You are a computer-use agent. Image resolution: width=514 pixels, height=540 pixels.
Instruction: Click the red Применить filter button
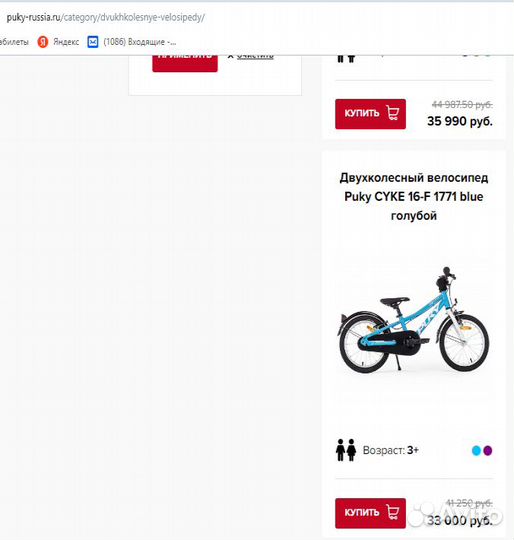185,63
